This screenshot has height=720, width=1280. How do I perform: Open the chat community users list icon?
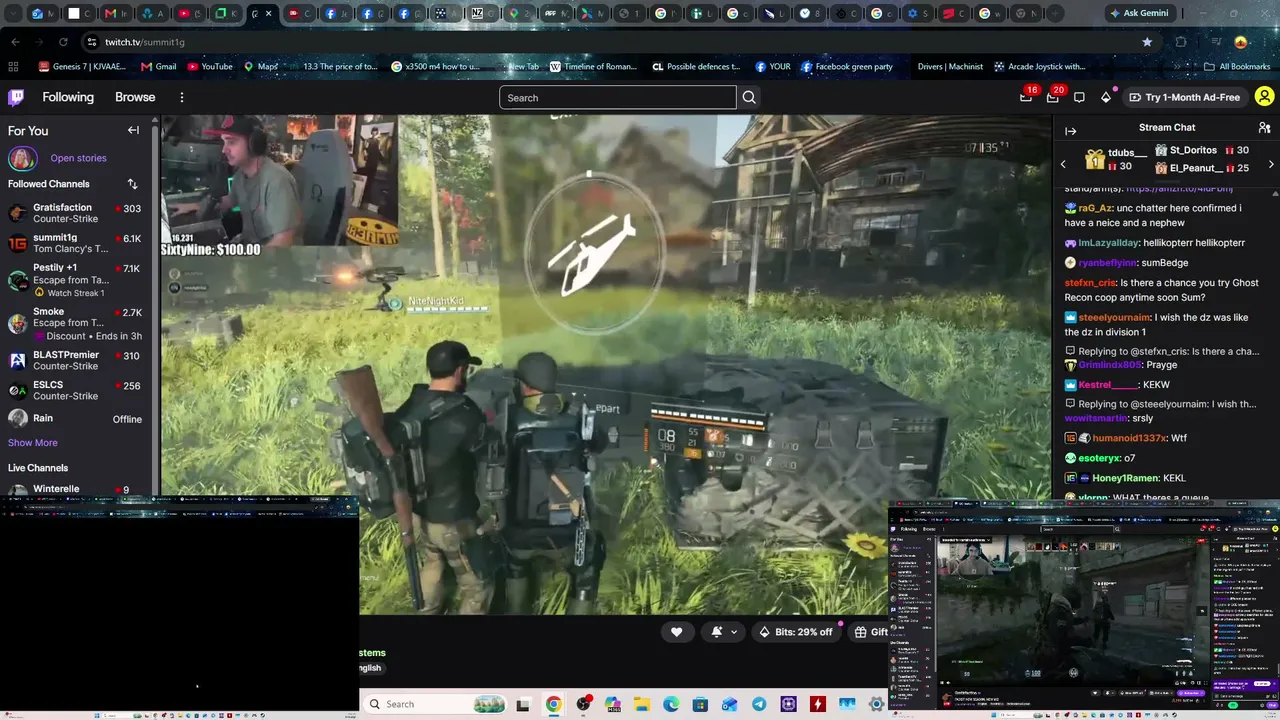(1264, 128)
